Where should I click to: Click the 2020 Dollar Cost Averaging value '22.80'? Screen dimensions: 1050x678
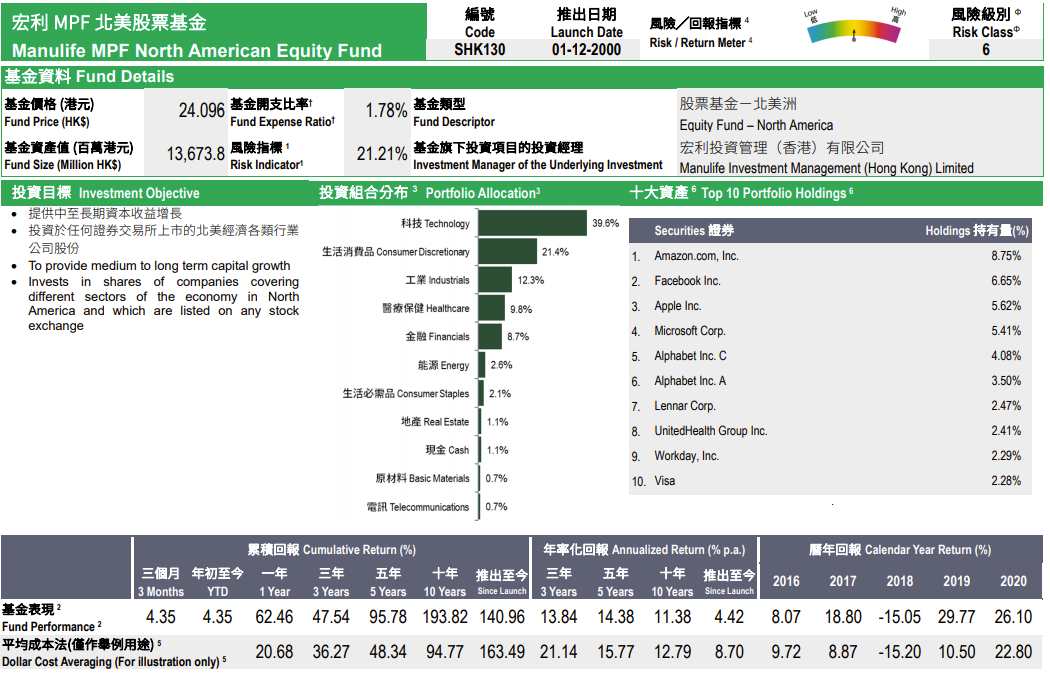(x=1013, y=652)
